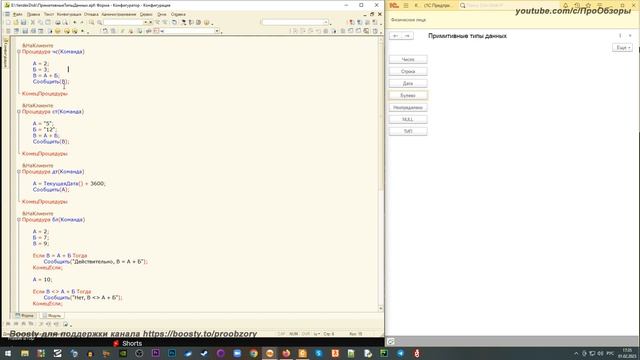The width and height of the screenshot is (640, 360).
Task: Click the notifications bell icon in 1C Enterprise
Action: (565, 5)
